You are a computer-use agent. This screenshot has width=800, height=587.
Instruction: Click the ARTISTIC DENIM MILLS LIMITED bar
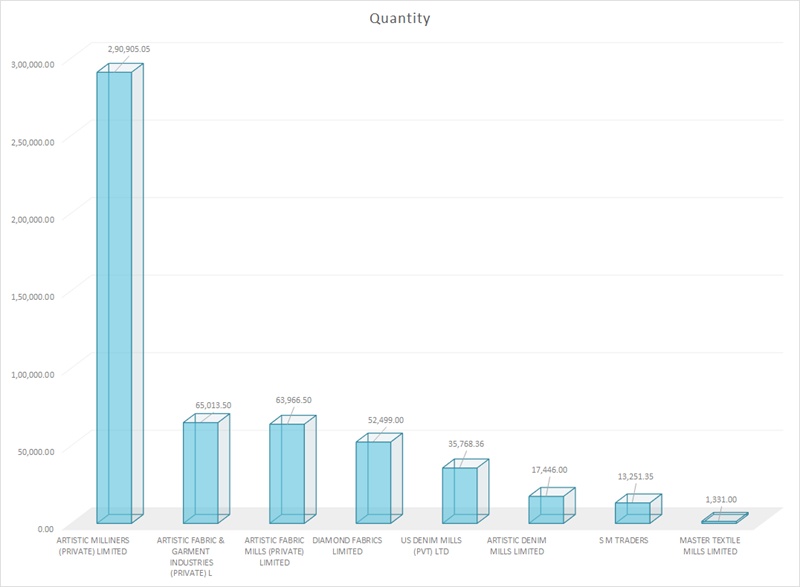(x=552, y=505)
